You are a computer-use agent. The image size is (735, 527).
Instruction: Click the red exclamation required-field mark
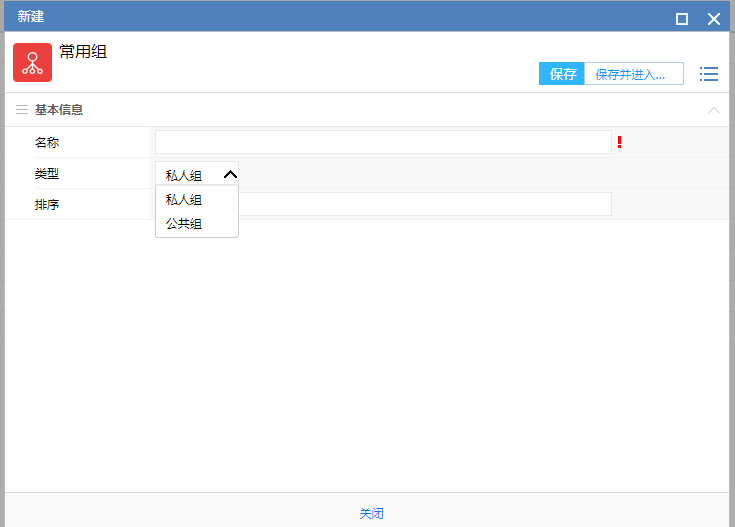[619, 142]
